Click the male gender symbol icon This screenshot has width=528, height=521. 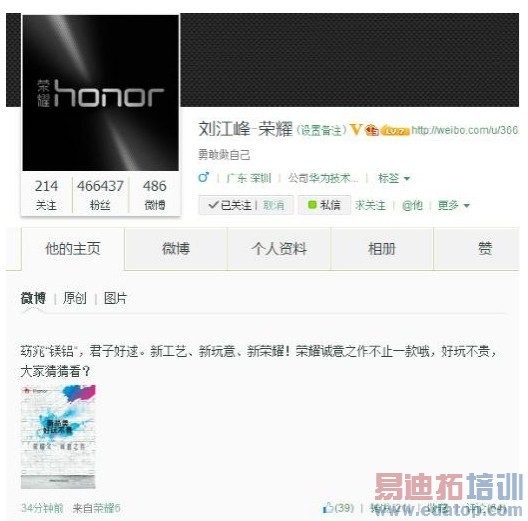tap(204, 177)
